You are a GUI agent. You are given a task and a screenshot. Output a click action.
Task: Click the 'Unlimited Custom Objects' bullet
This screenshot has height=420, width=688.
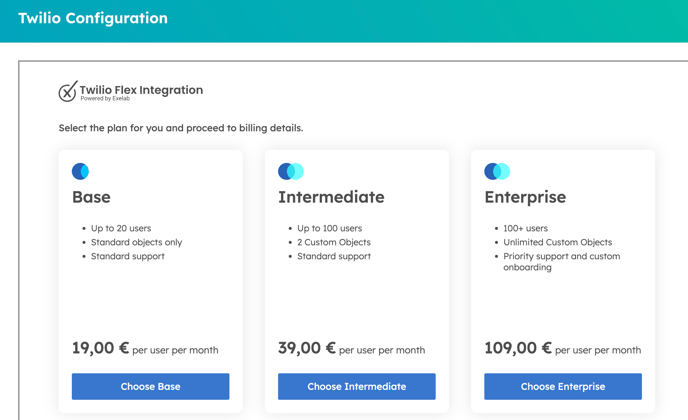(558, 242)
